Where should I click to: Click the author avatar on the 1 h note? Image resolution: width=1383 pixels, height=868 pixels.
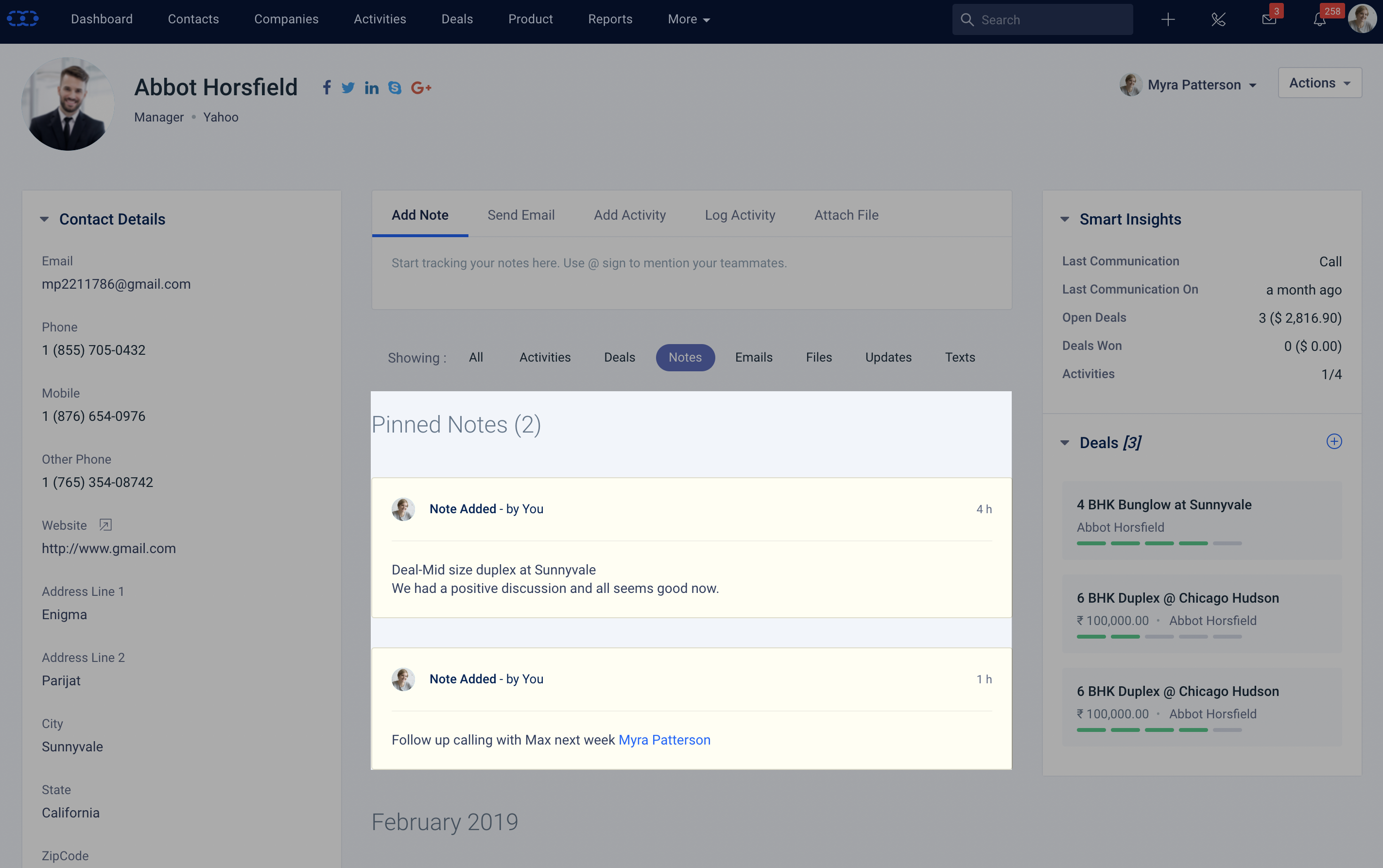(403, 679)
